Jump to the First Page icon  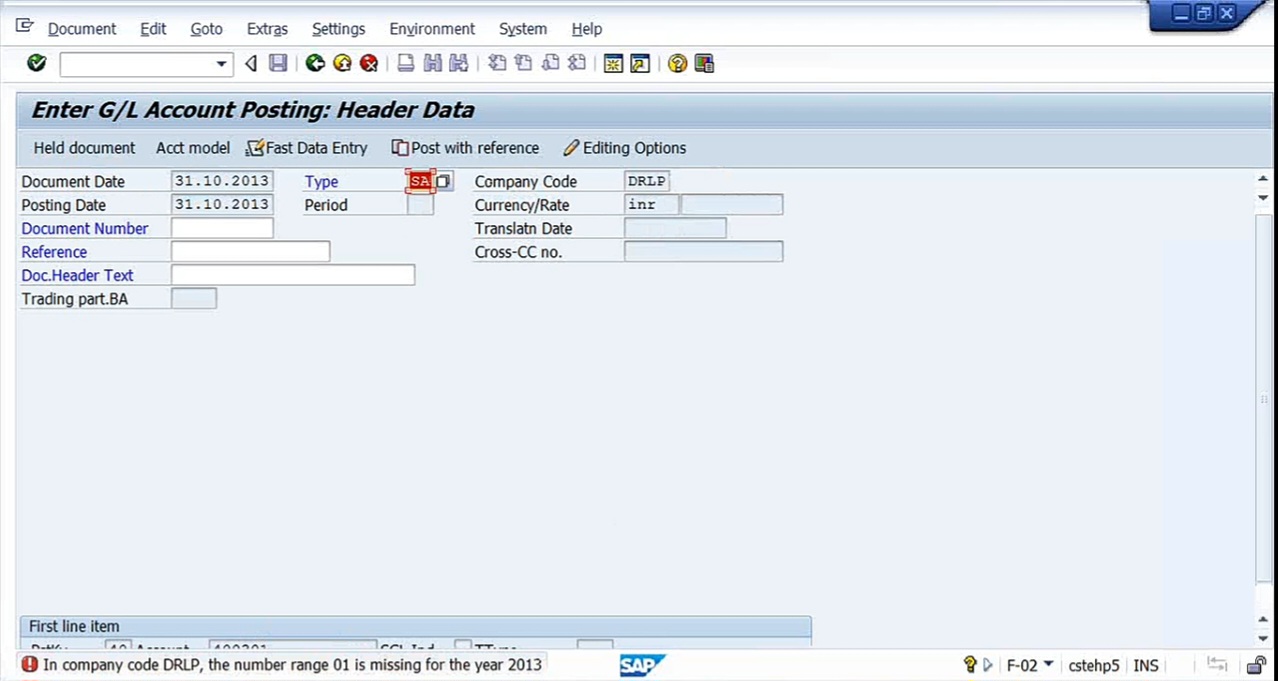[496, 64]
